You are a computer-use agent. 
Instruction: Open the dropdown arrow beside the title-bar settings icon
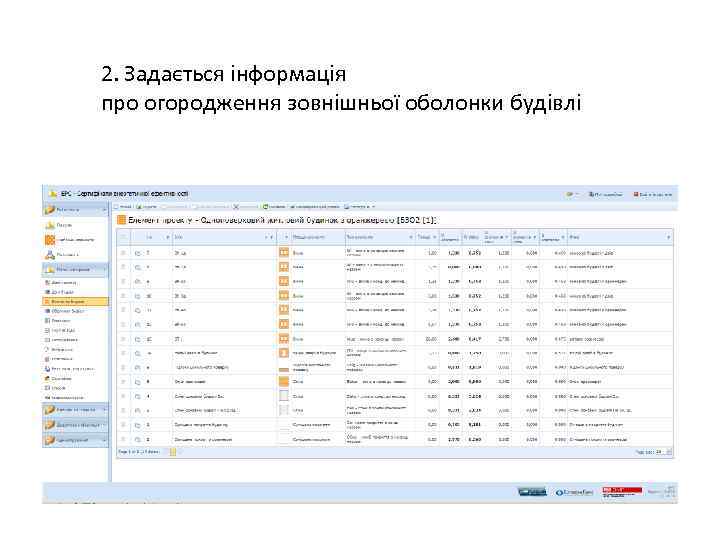click(x=577, y=195)
